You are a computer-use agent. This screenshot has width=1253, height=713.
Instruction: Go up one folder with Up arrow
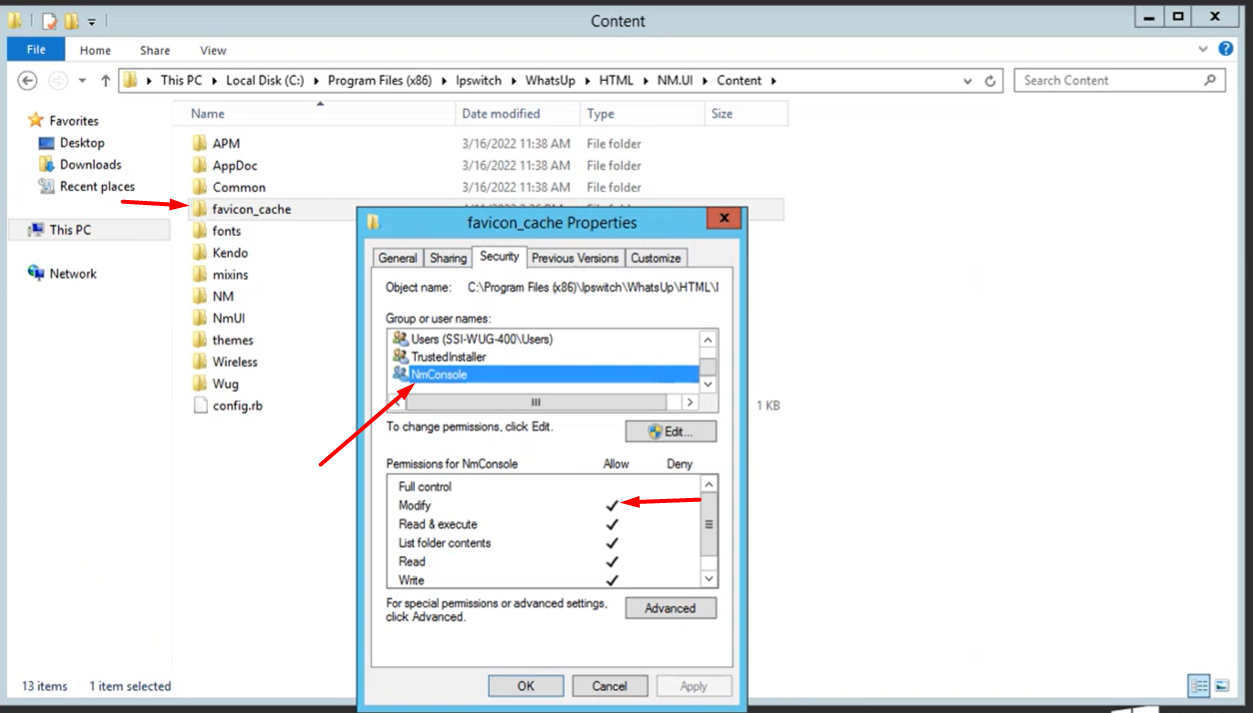tap(105, 81)
